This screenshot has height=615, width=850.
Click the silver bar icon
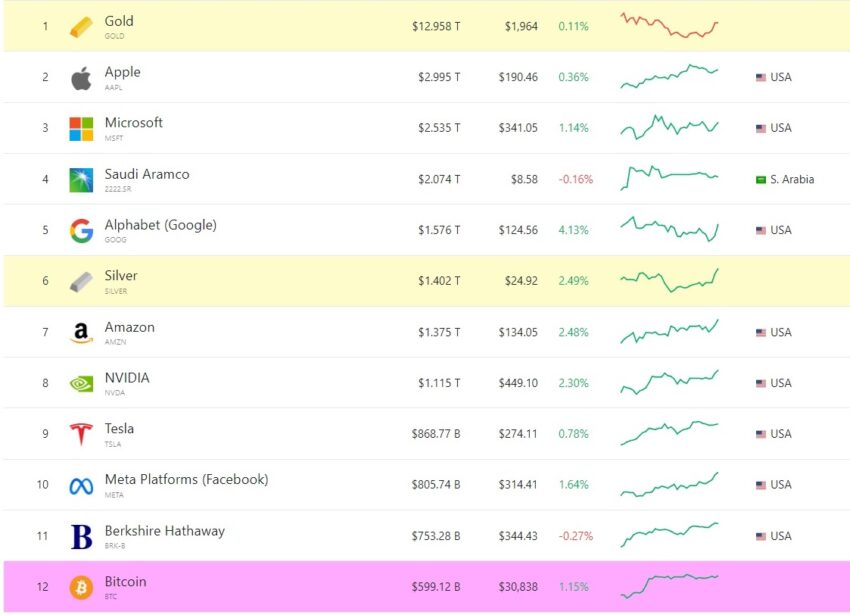[81, 281]
